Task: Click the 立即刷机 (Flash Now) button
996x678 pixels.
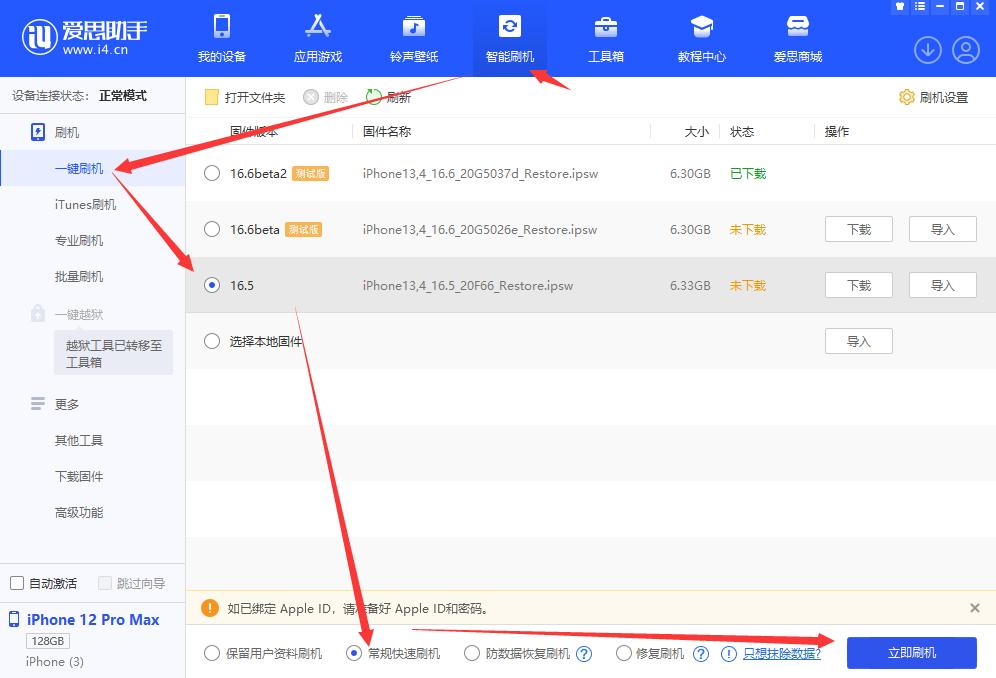Action: pyautogui.click(x=911, y=652)
